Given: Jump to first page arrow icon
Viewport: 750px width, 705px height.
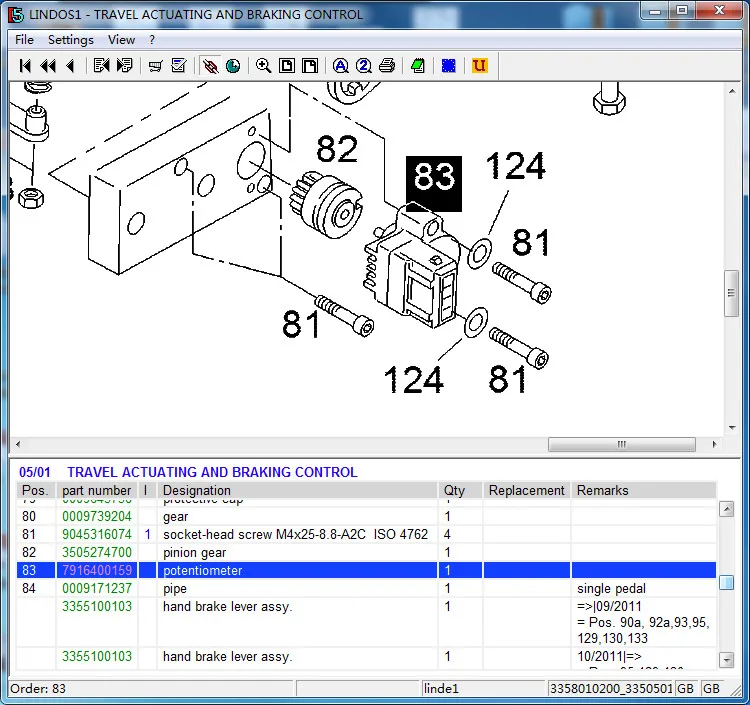Looking at the screenshot, I should 25,66.
